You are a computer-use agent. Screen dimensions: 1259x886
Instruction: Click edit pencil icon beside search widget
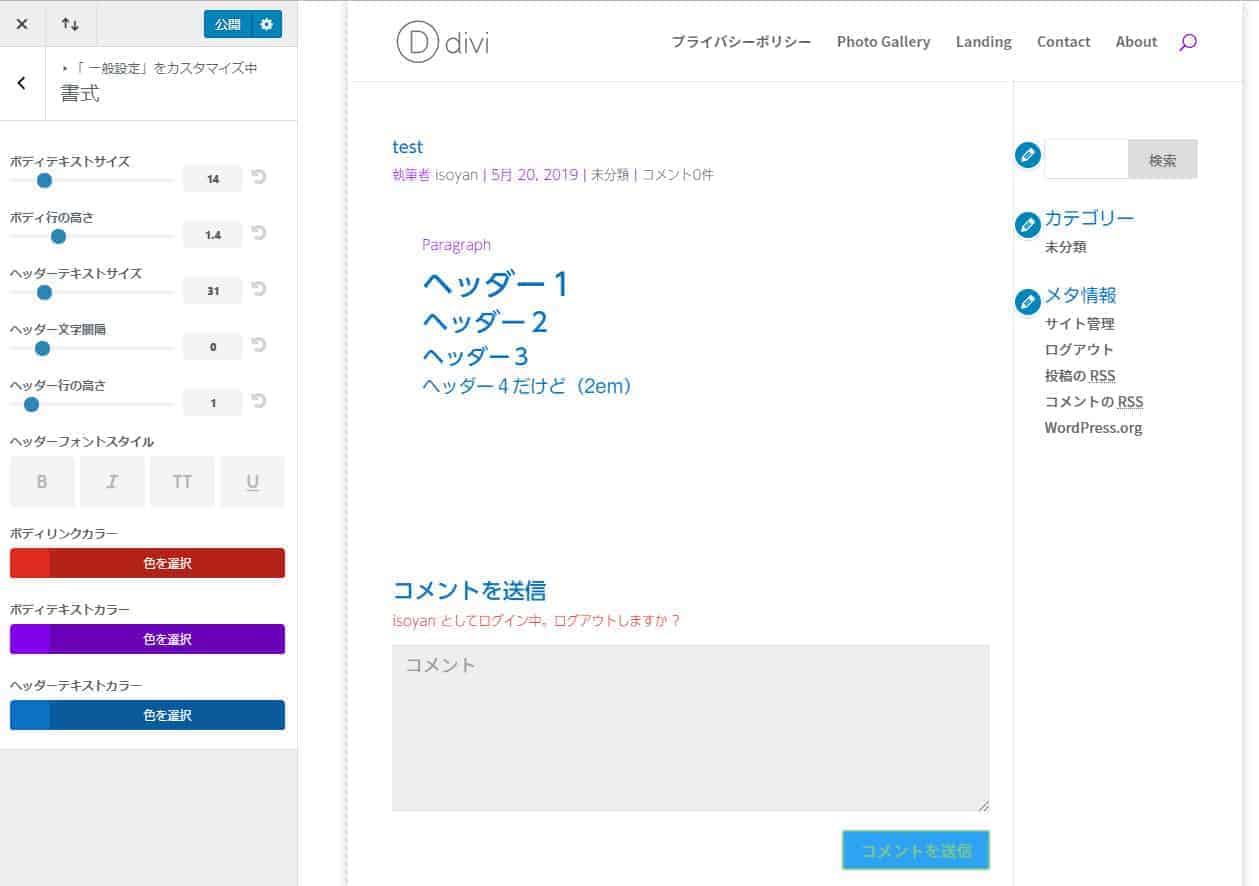point(1027,156)
